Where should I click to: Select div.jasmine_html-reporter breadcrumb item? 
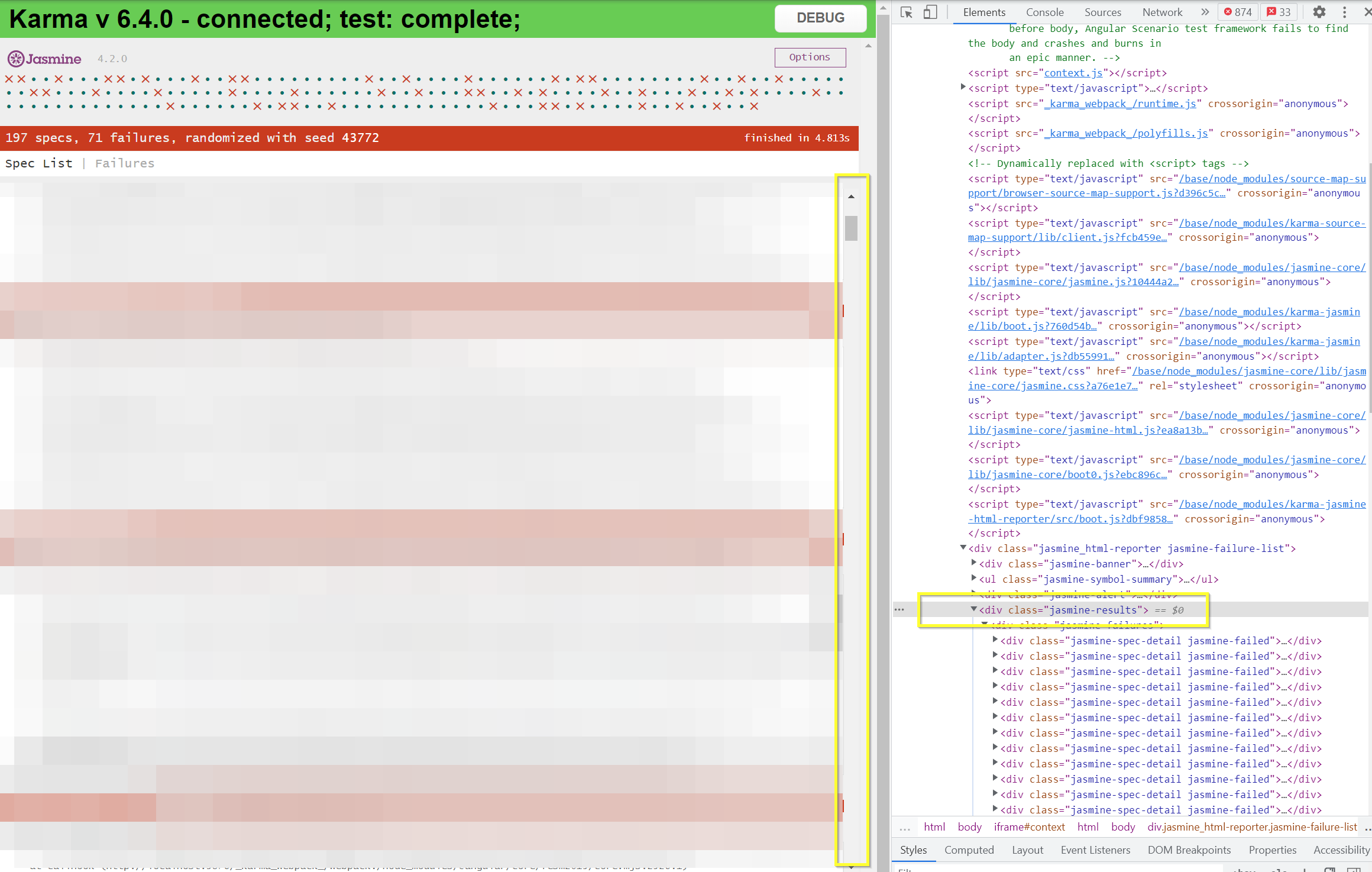pos(1252,827)
